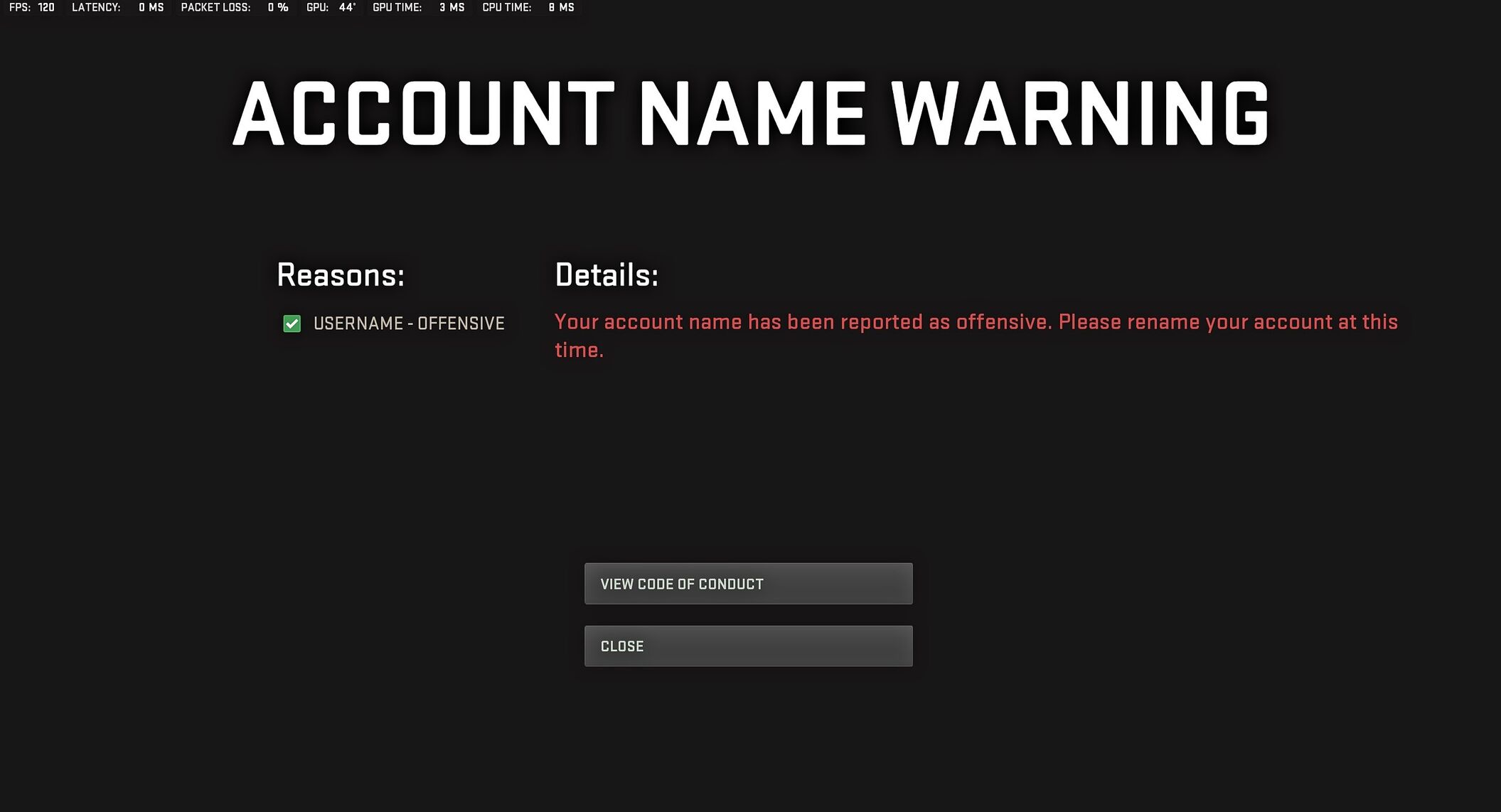
Task: Close the account name warning
Action: click(748, 646)
